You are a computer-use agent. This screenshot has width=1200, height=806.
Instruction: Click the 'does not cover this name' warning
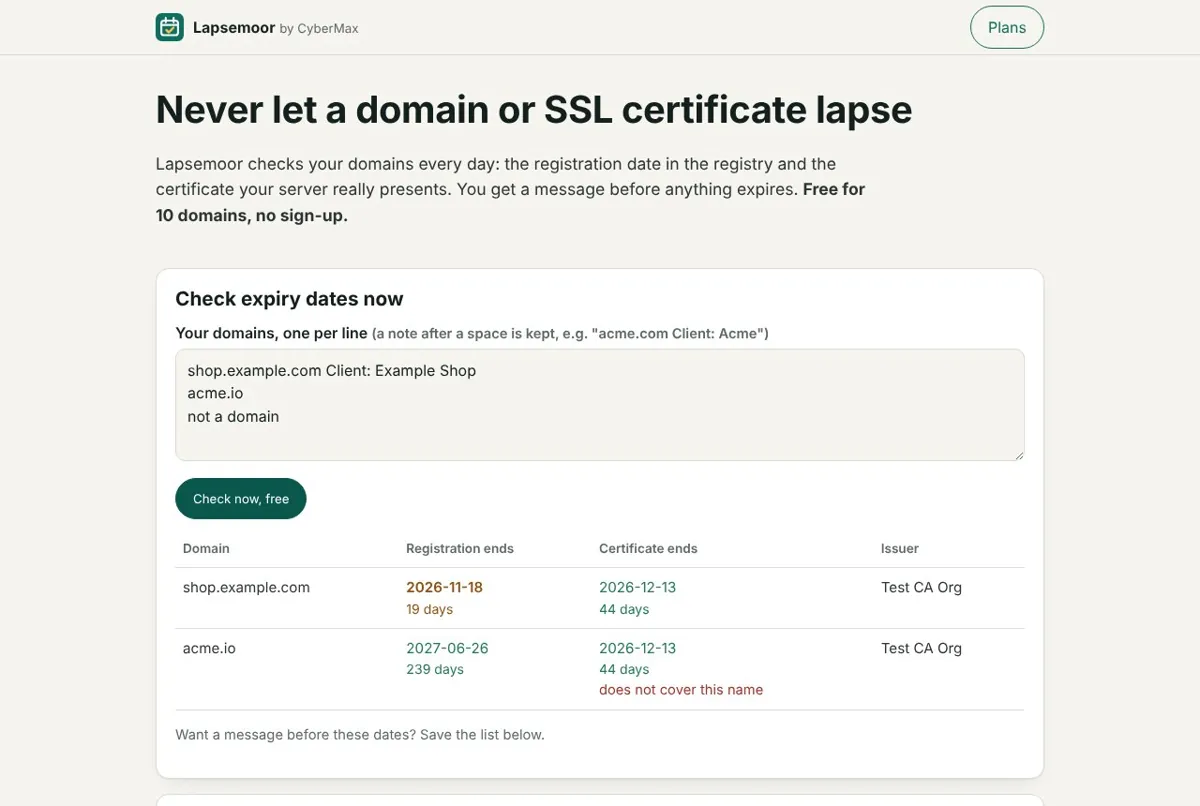tap(681, 689)
